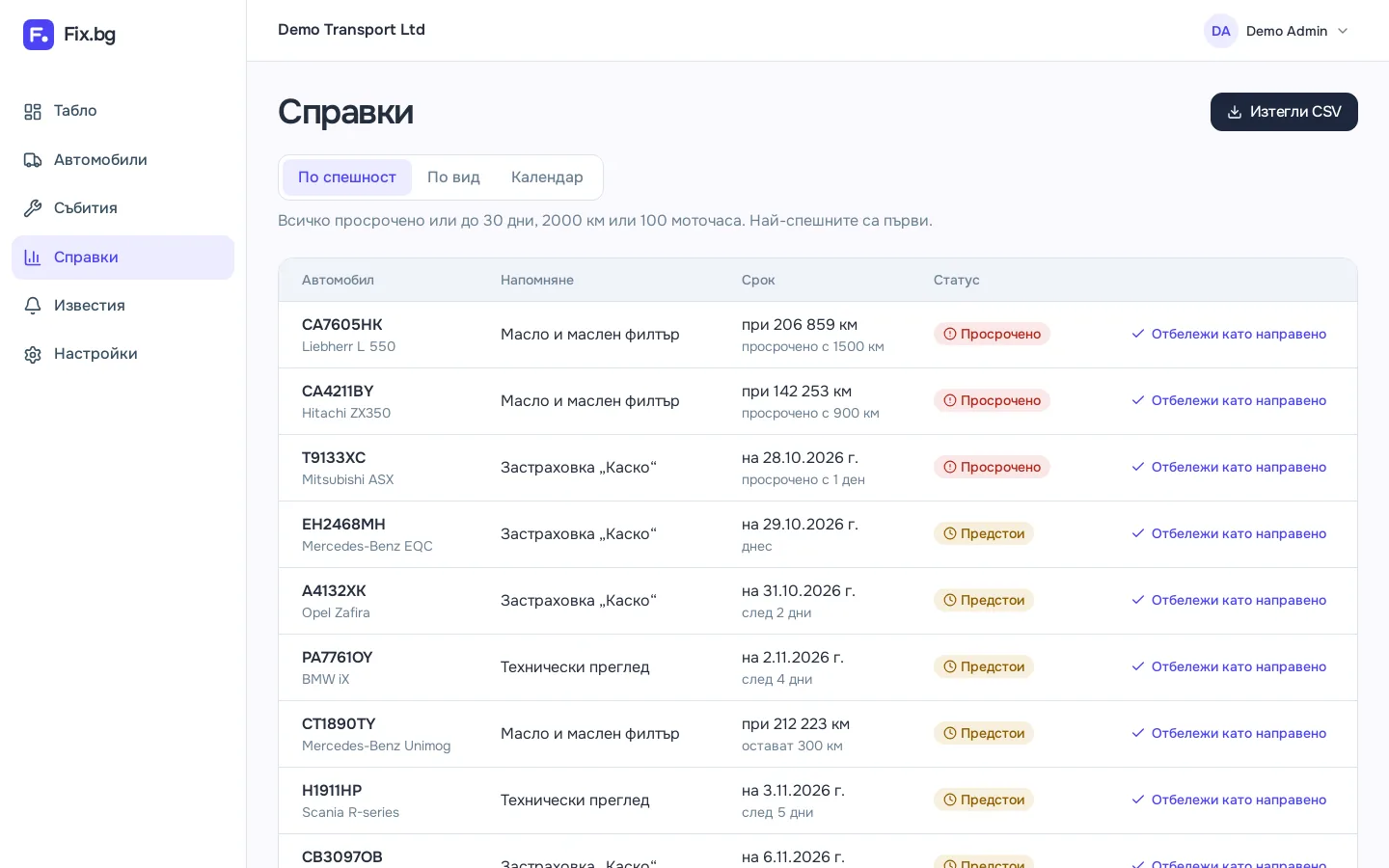
Task: Click the Просрочено badge for CA4211BY
Action: [x=992, y=400]
